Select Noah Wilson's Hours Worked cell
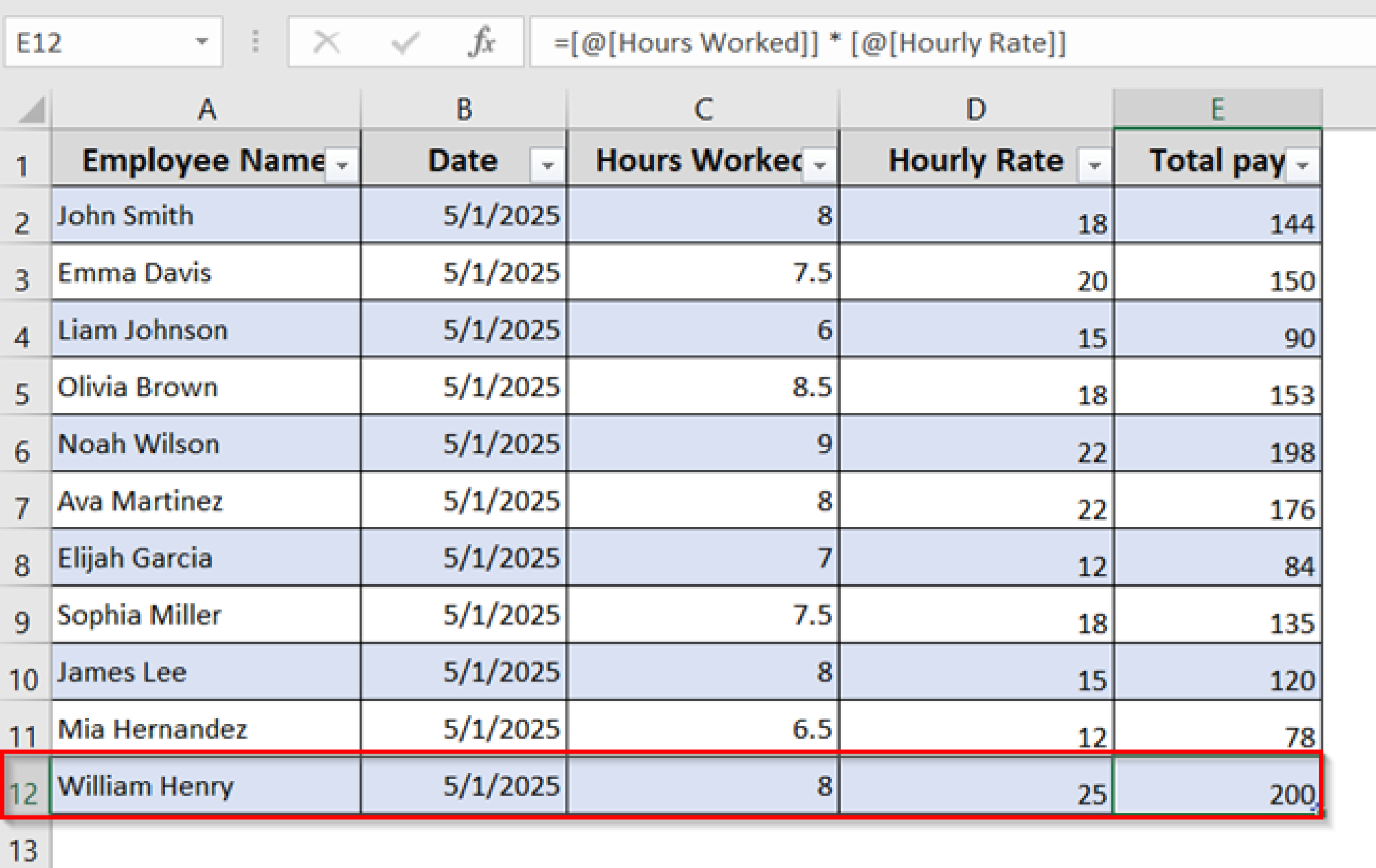This screenshot has width=1376, height=868. 702,443
